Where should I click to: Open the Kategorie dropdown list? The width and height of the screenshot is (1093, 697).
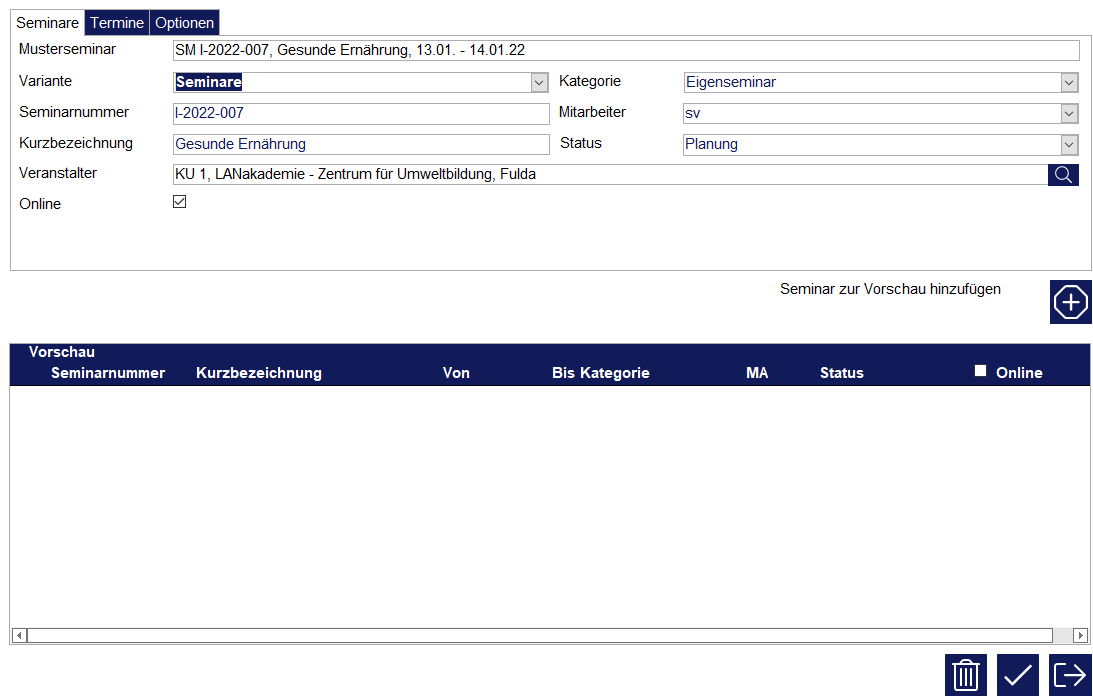pyautogui.click(x=1069, y=83)
